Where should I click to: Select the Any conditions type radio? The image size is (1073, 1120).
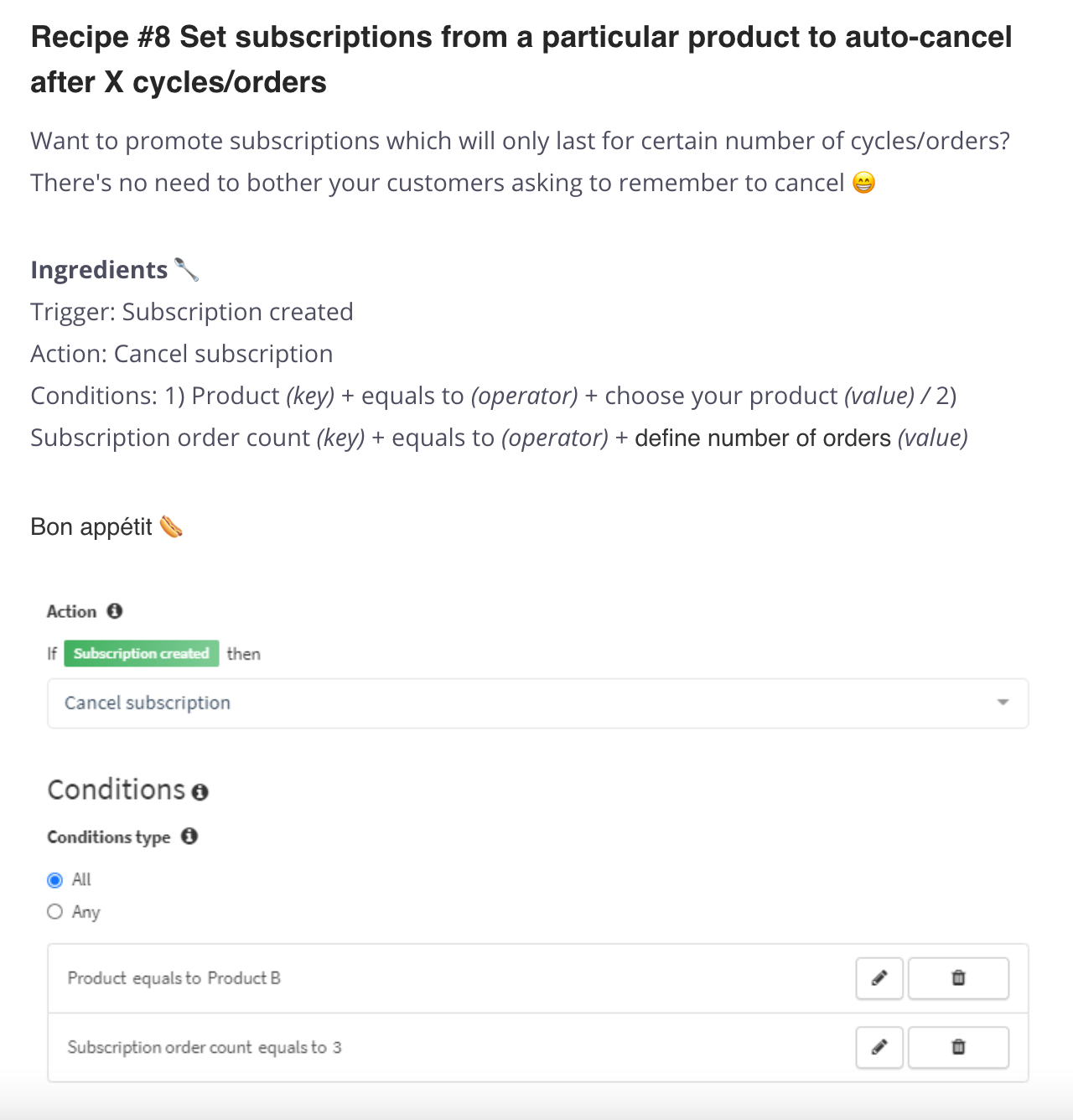click(55, 911)
